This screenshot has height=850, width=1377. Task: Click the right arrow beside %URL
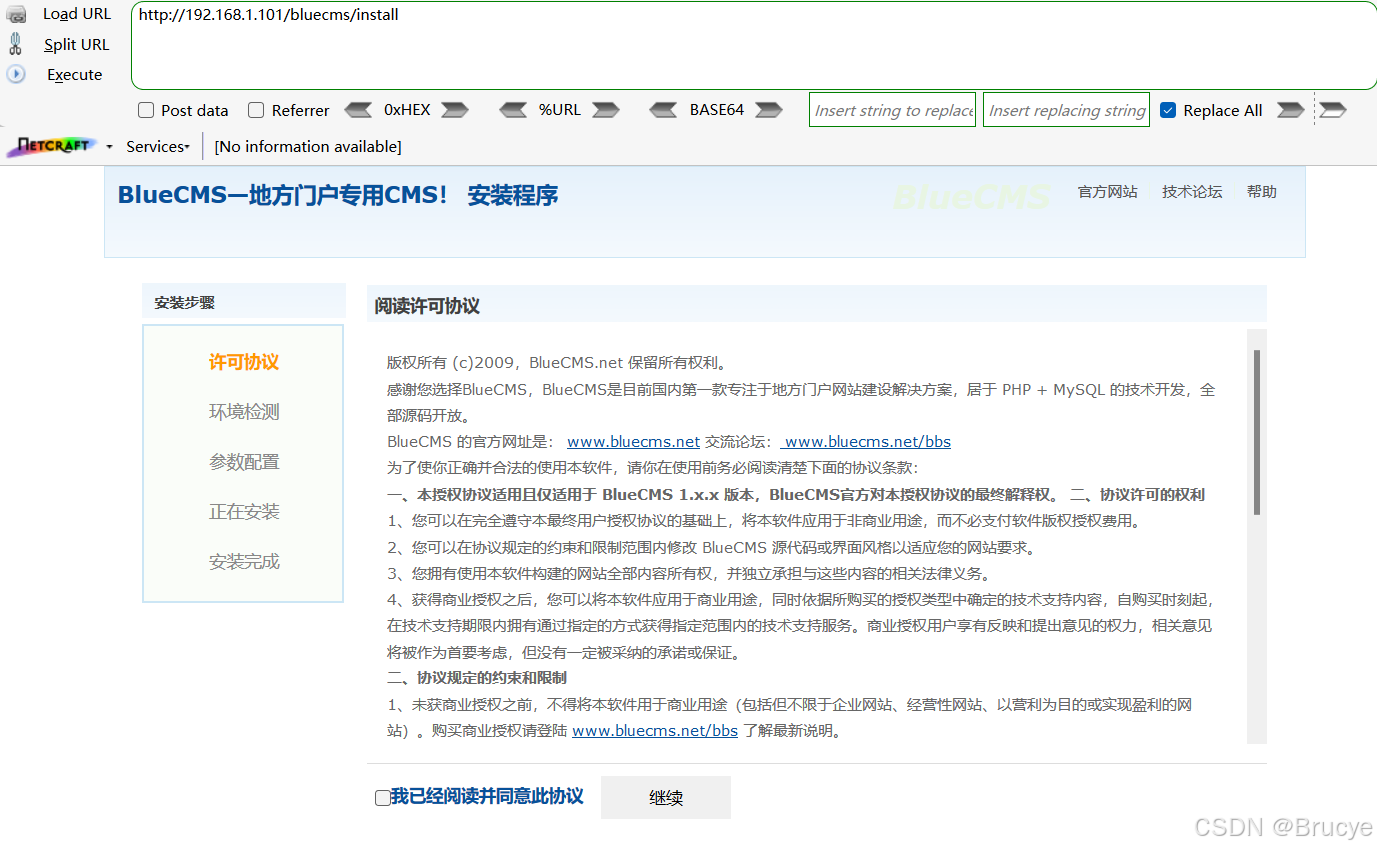coord(606,110)
